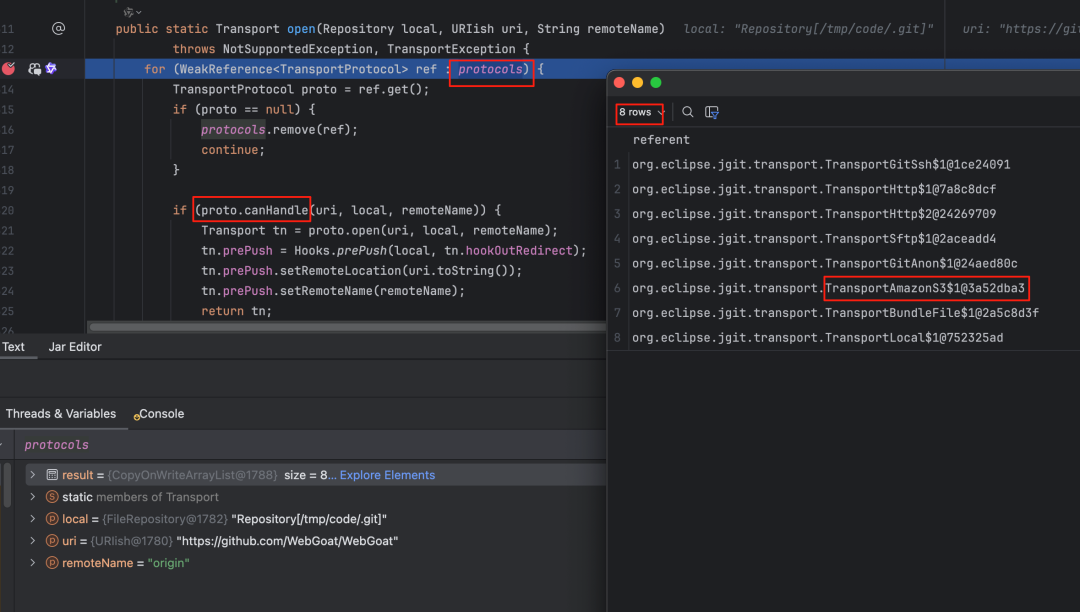Minimize the collection viewer window

coord(637,83)
